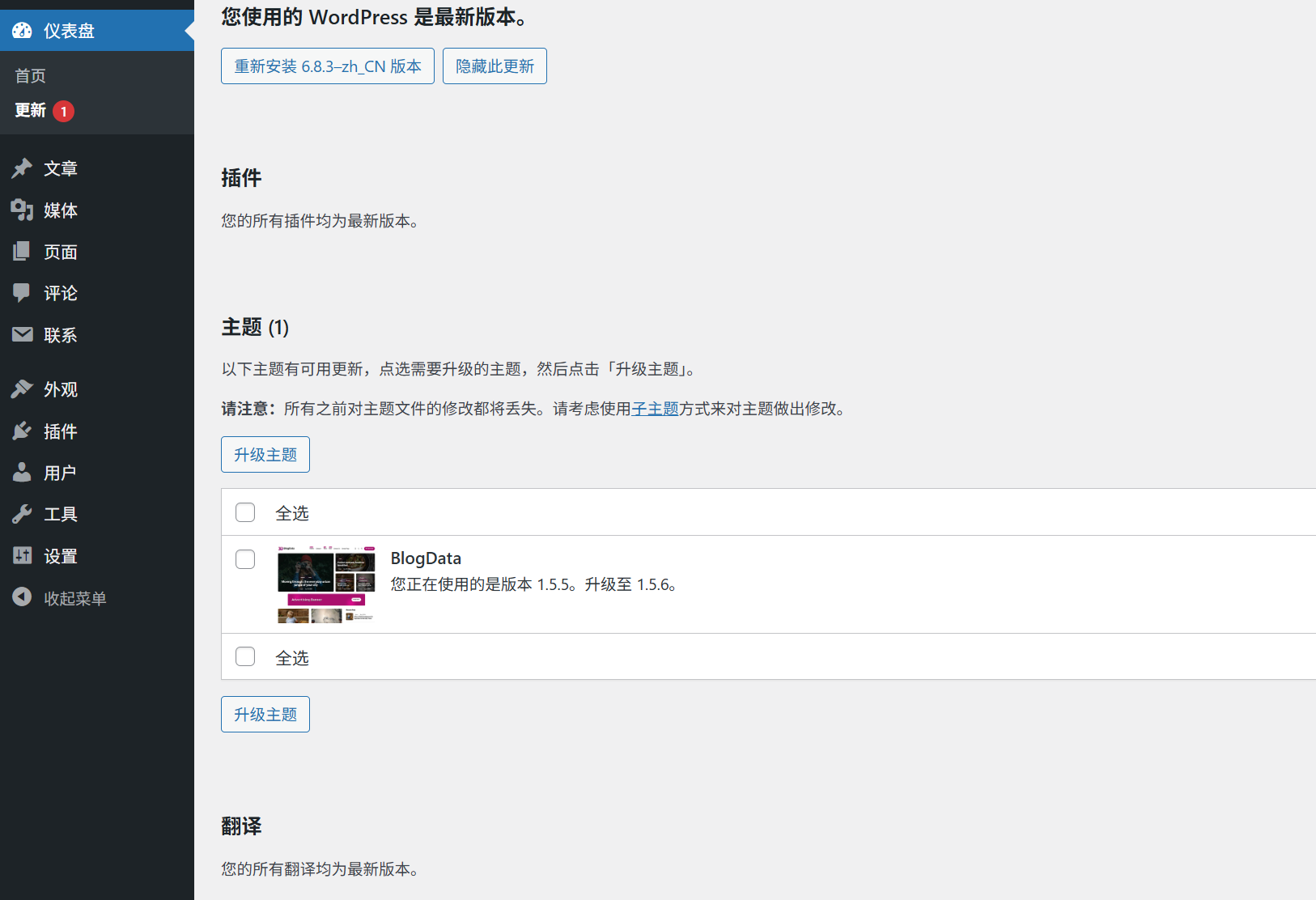Screen dimensions: 1316x900
Task: Collapse the sidebar via 收起菜单
Action: coord(97,598)
